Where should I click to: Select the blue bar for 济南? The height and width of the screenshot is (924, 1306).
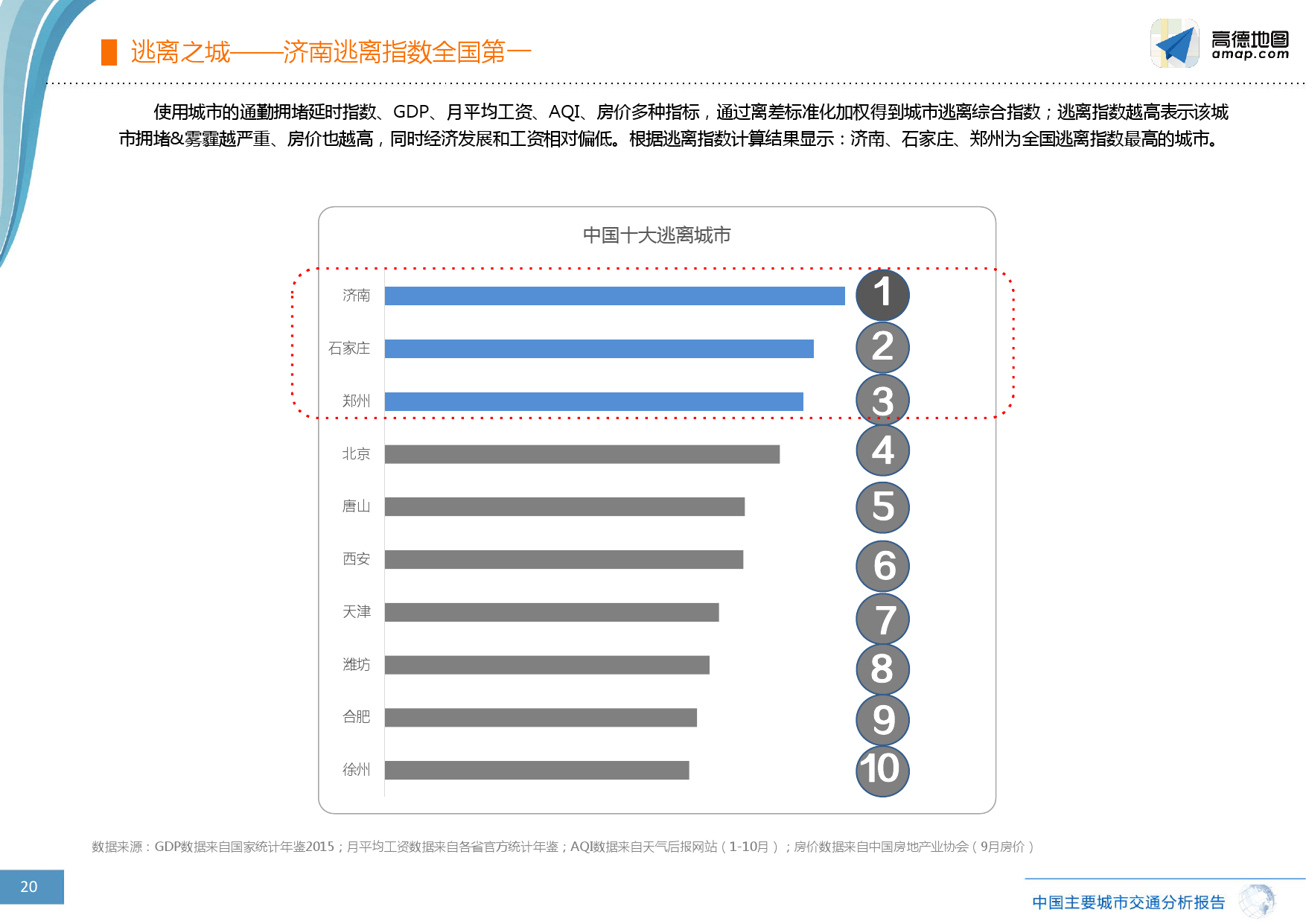tap(615, 296)
